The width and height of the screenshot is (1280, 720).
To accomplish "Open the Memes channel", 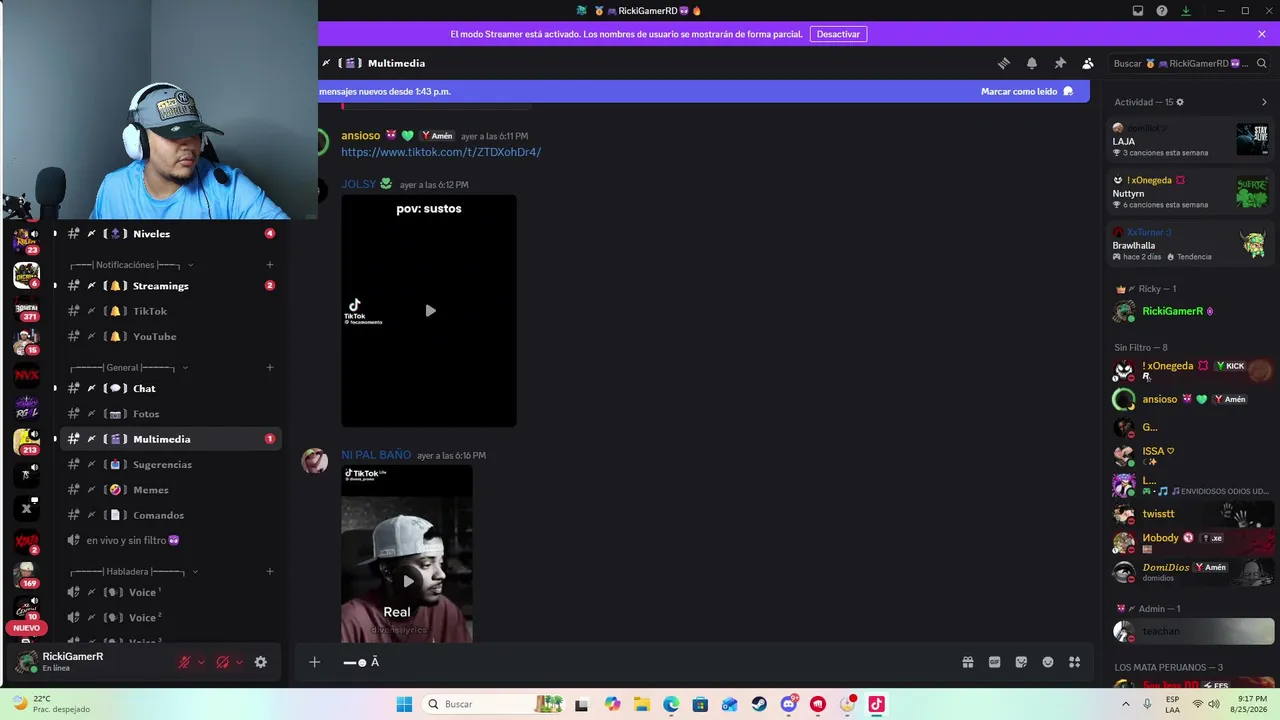I will 170,490.
